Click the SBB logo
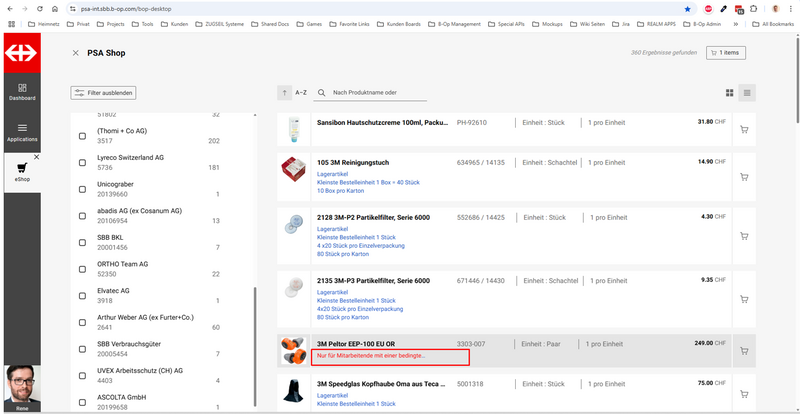The width and height of the screenshot is (800, 414). [22, 51]
